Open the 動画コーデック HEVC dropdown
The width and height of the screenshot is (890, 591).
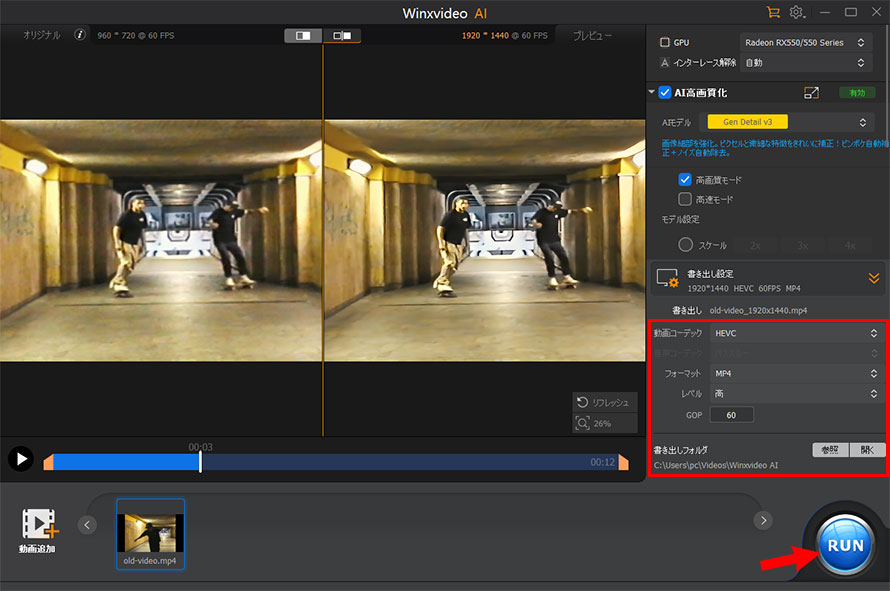pyautogui.click(x=794, y=333)
